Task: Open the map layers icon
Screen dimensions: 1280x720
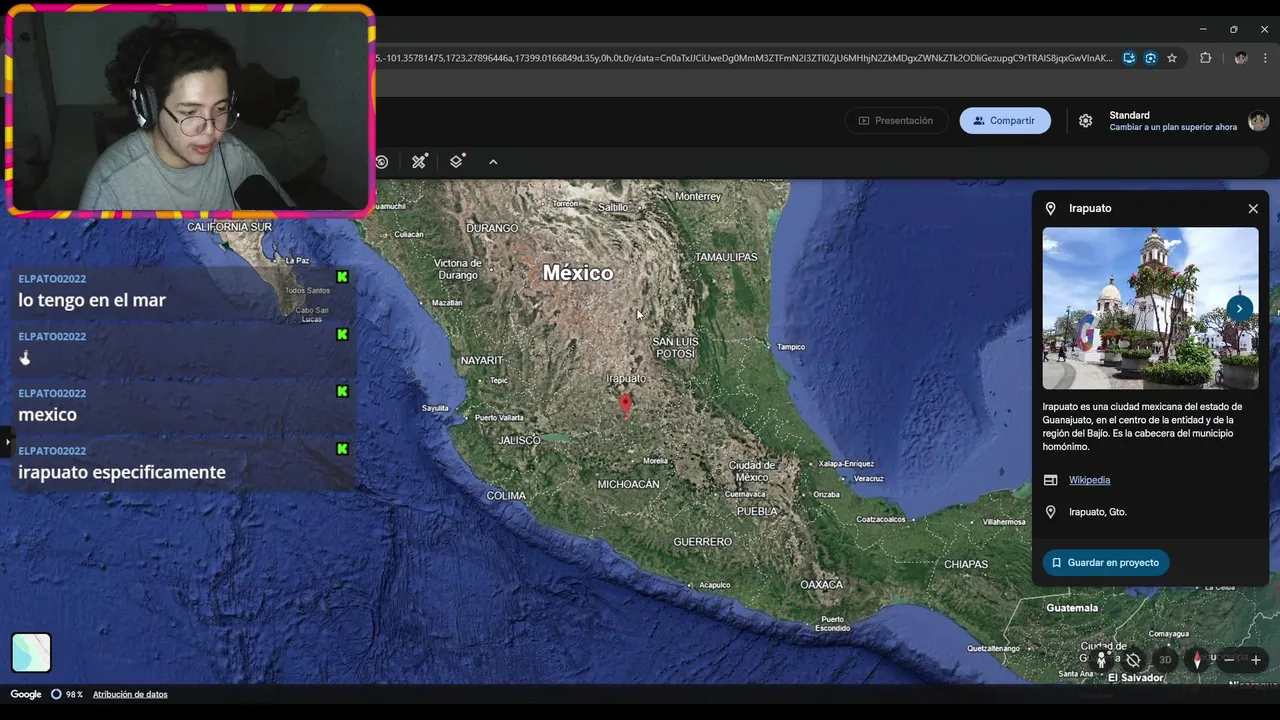Action: click(x=457, y=161)
